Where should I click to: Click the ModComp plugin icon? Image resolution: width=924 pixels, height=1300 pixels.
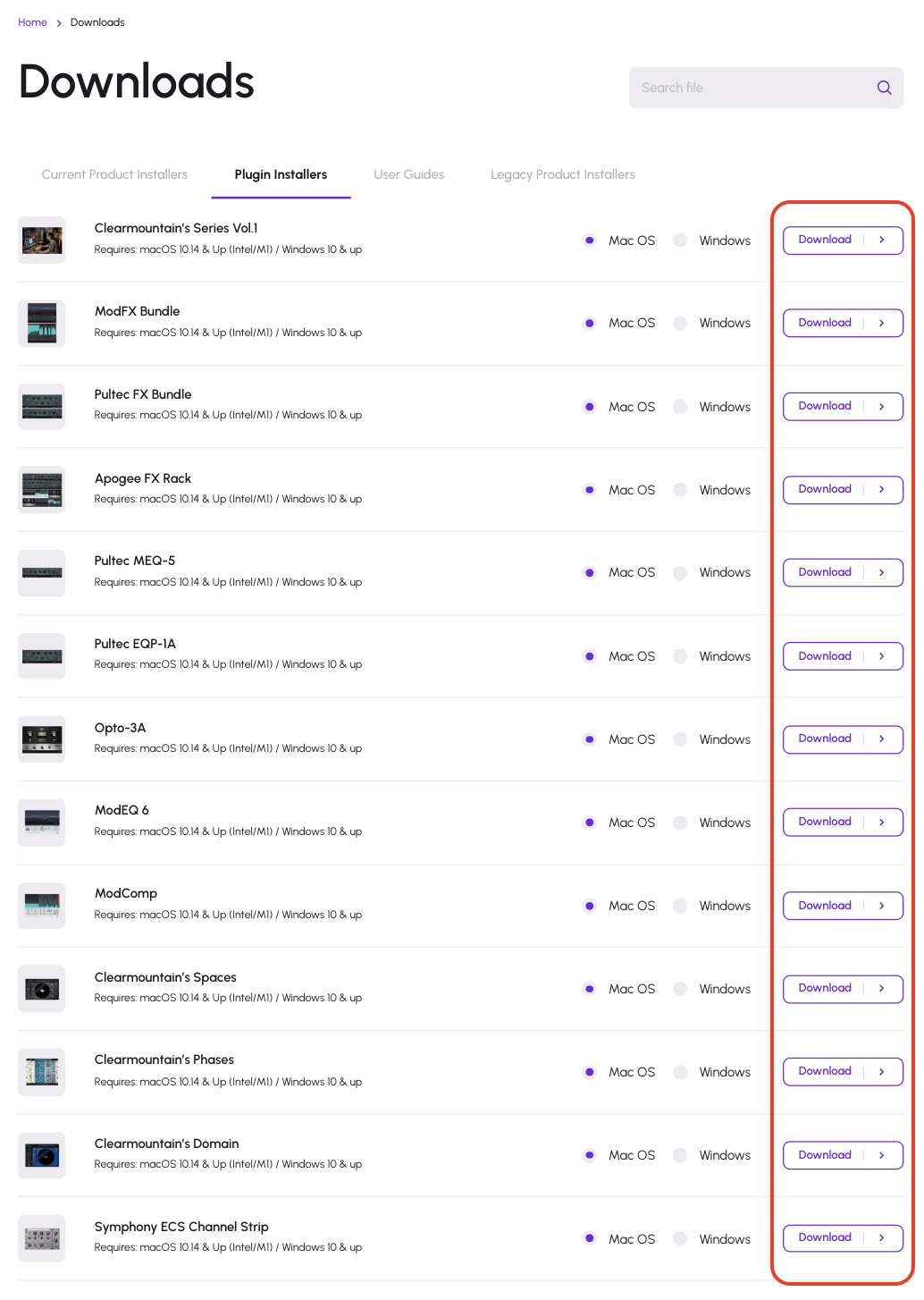coord(42,906)
